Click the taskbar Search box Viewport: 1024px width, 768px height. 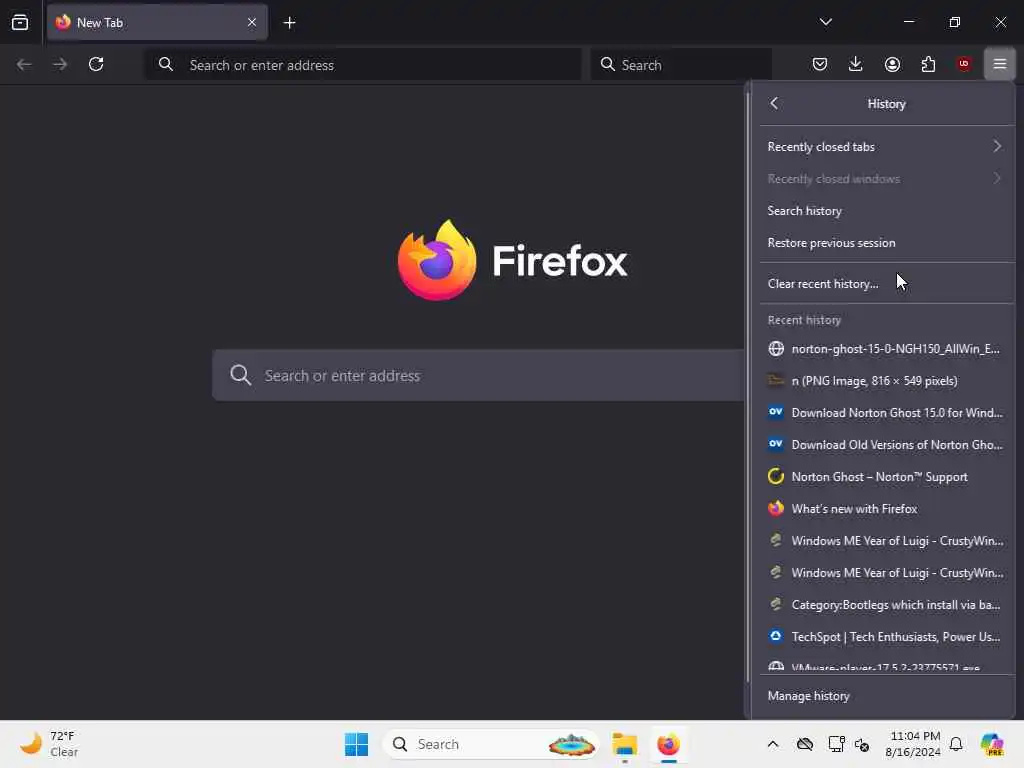tap(490, 744)
